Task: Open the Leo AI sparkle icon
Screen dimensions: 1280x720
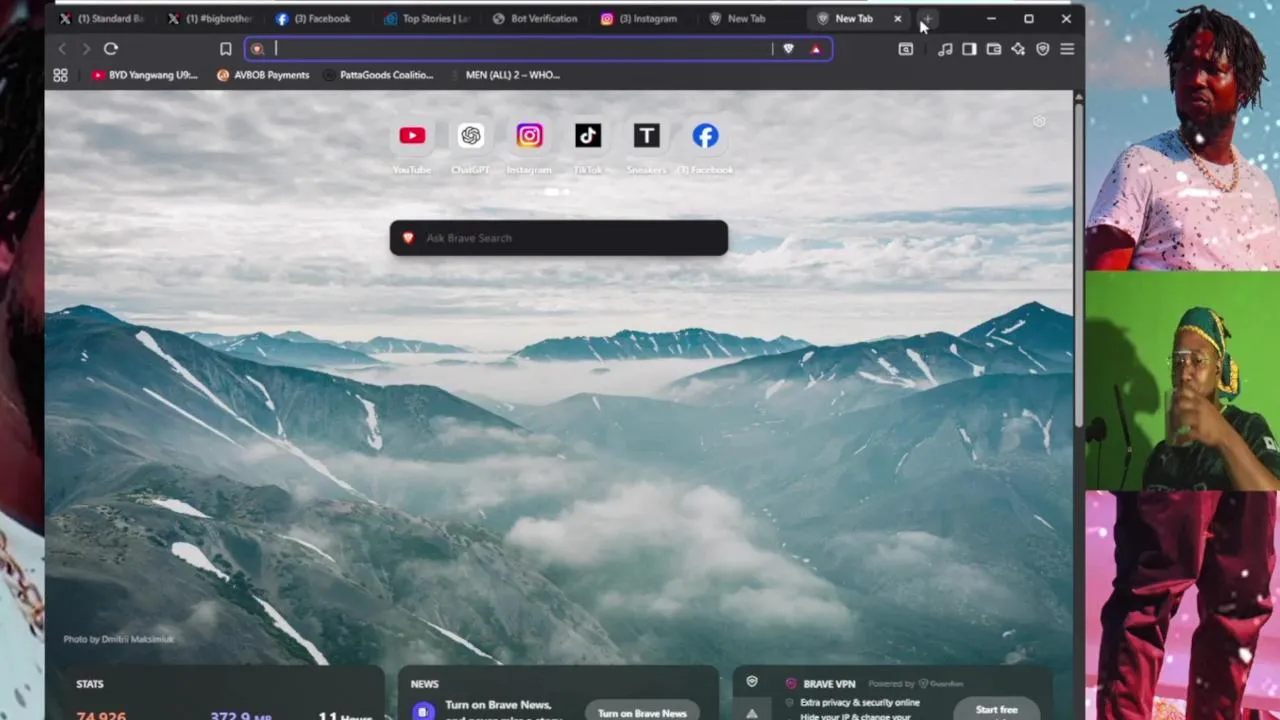Action: (x=1018, y=49)
